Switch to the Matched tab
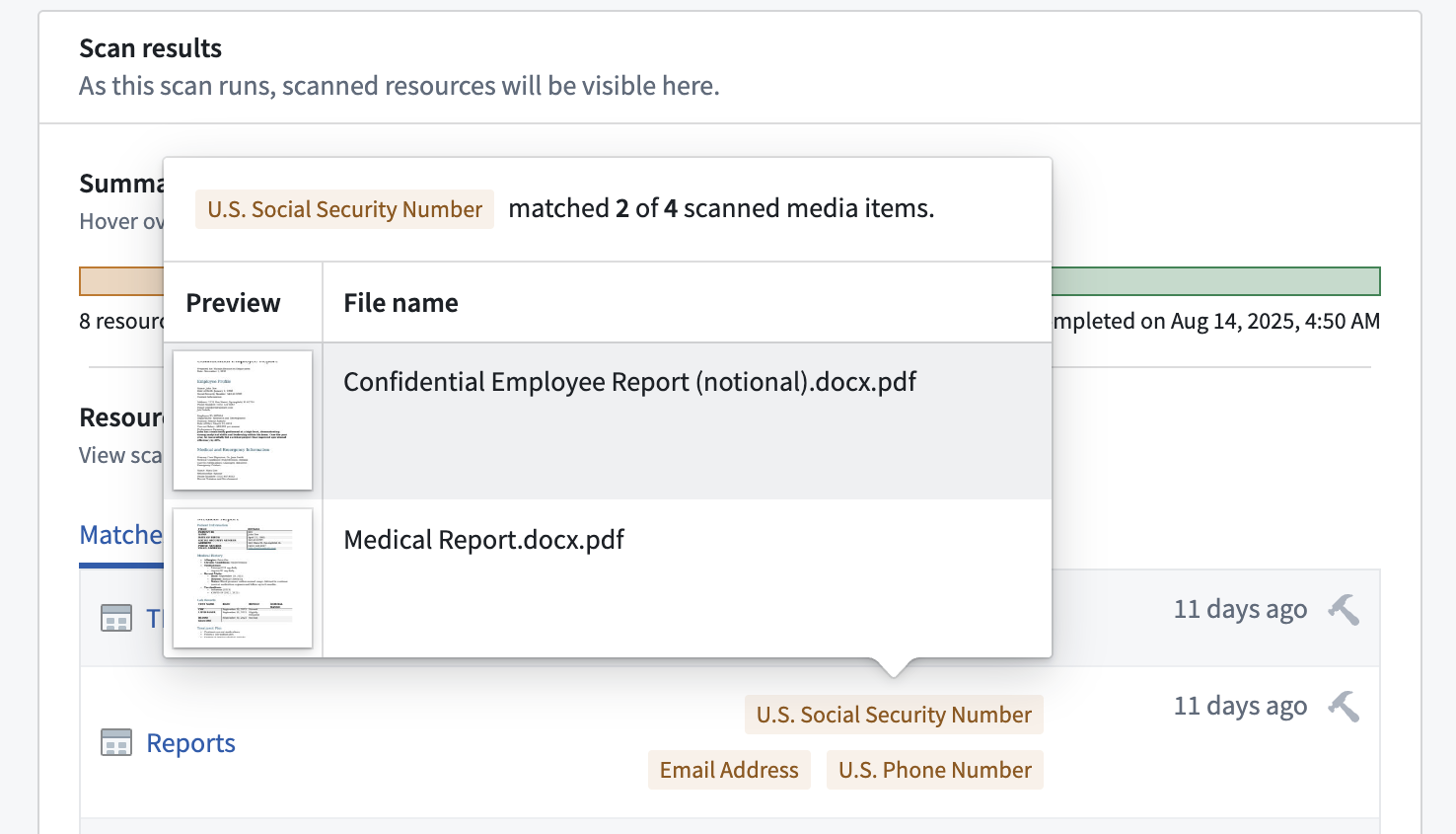Screen dimensions: 1456x834 pos(121,534)
